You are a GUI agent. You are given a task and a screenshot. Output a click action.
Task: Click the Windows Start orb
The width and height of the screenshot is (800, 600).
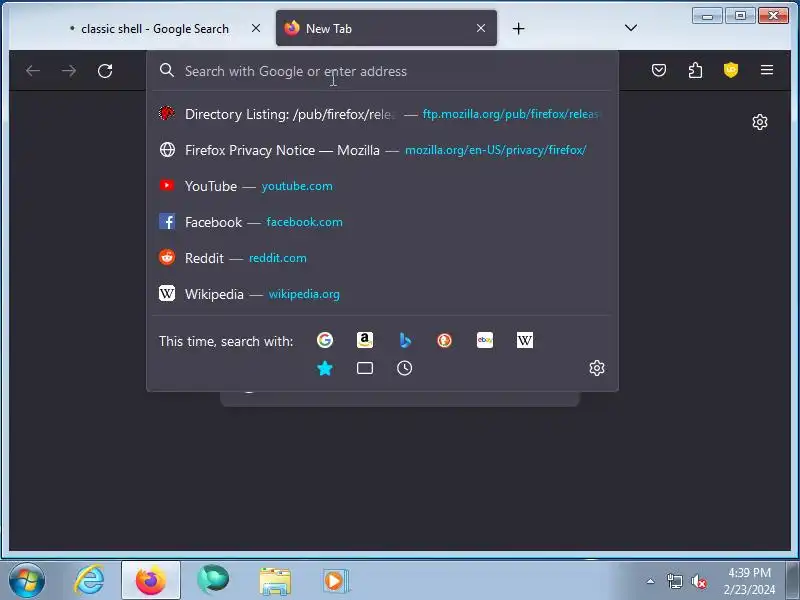(x=27, y=580)
